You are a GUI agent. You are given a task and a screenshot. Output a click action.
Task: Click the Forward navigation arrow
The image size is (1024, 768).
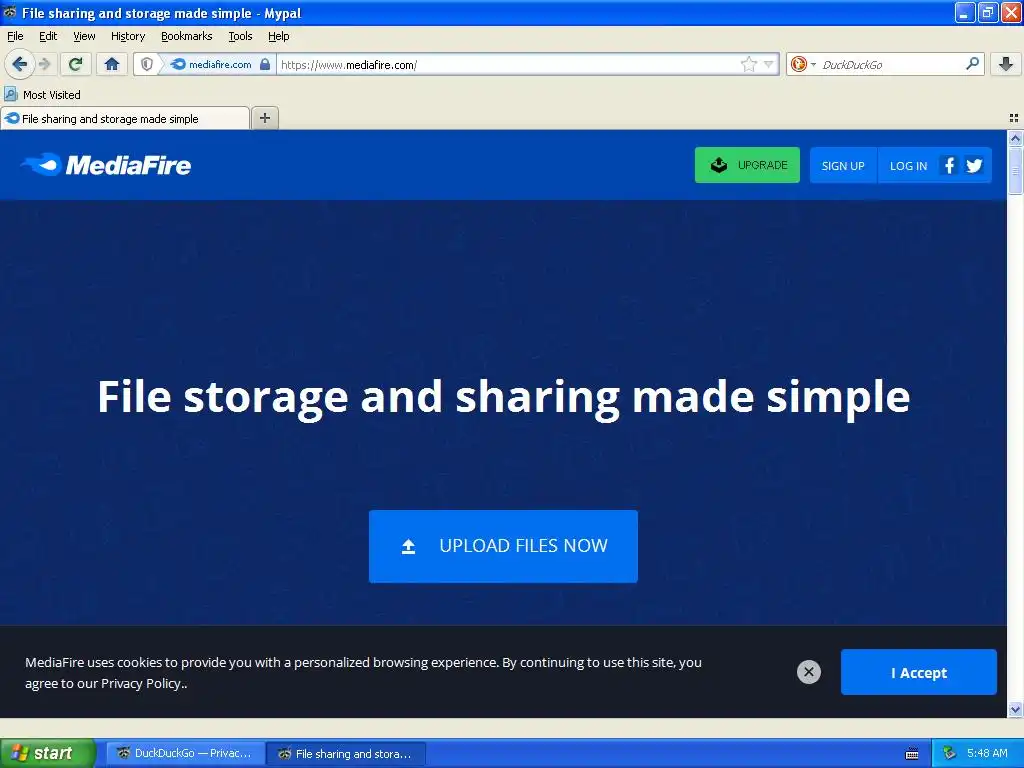(44, 64)
